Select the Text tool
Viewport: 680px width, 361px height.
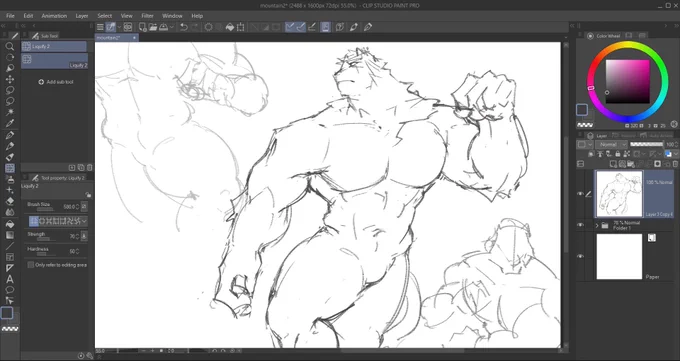coord(10,279)
